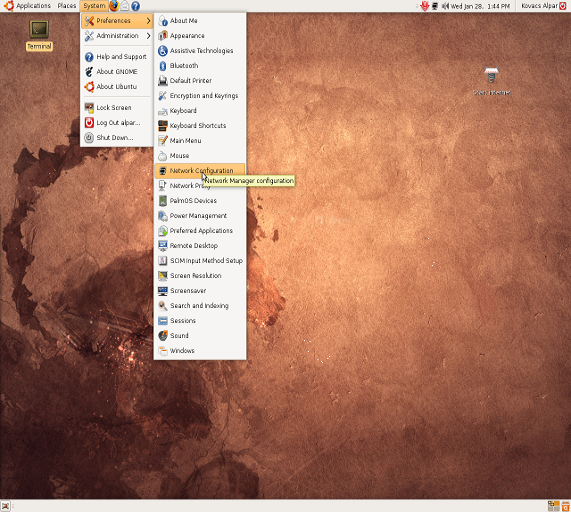The image size is (571, 512).
Task: Expand the Preferences submenu arrow
Action: pos(148,21)
